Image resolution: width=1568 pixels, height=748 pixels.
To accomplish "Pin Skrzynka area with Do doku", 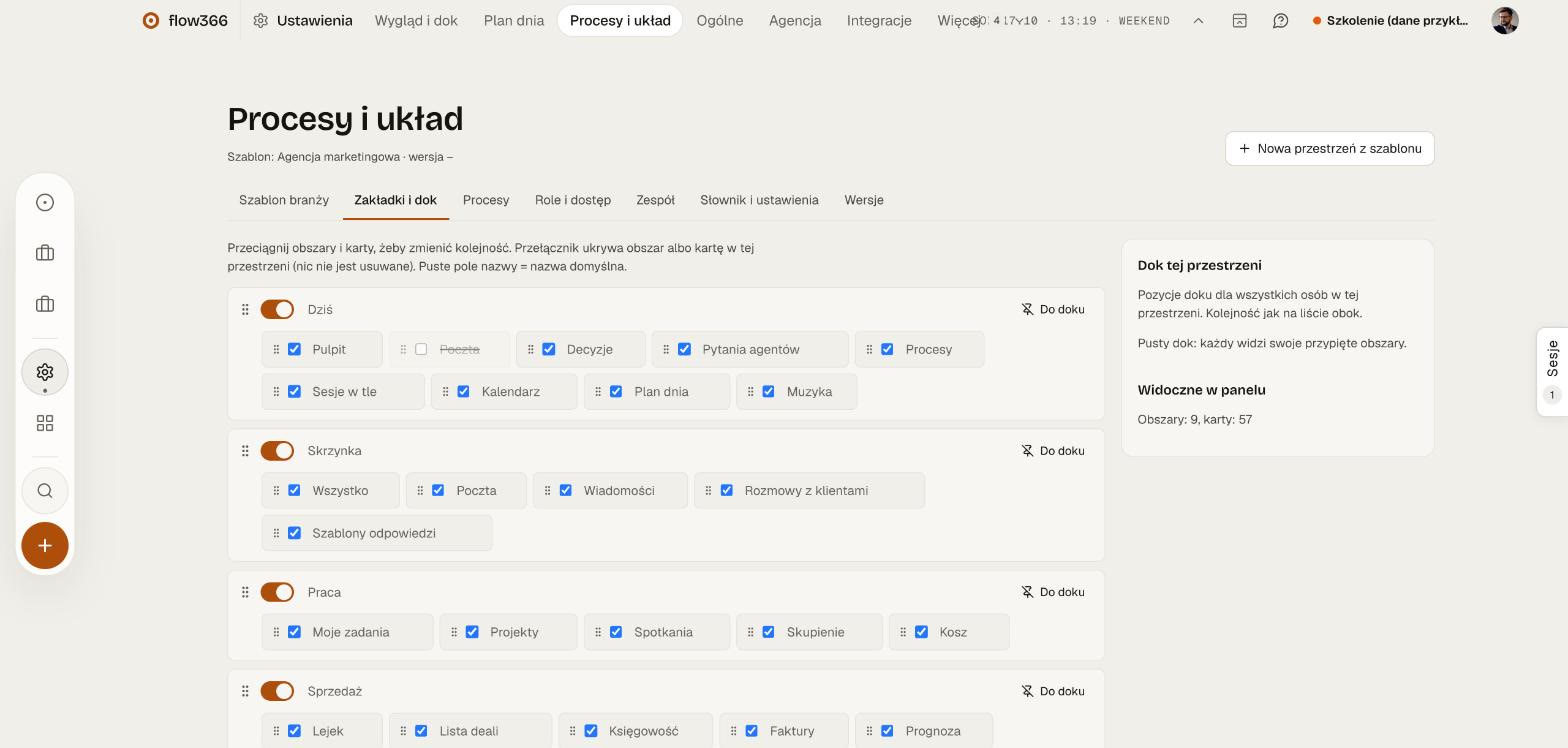I will (1052, 451).
